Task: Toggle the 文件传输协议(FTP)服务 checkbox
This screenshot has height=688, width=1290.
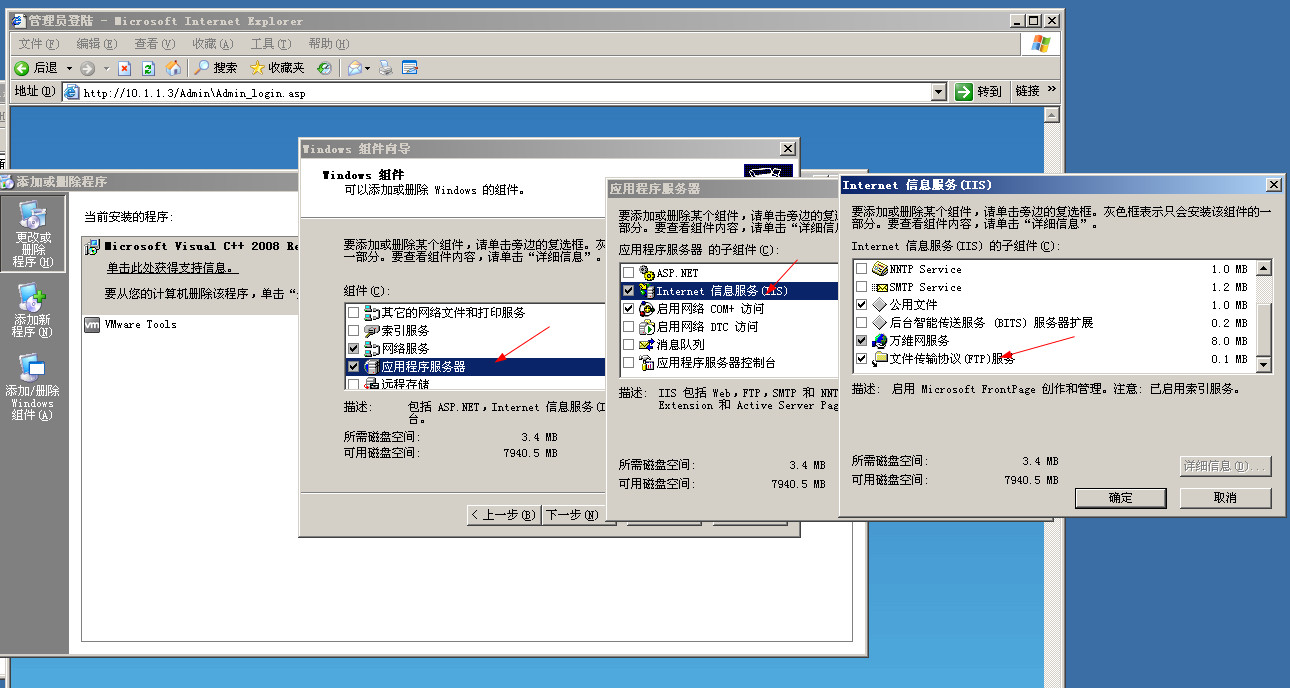Action: point(862,359)
